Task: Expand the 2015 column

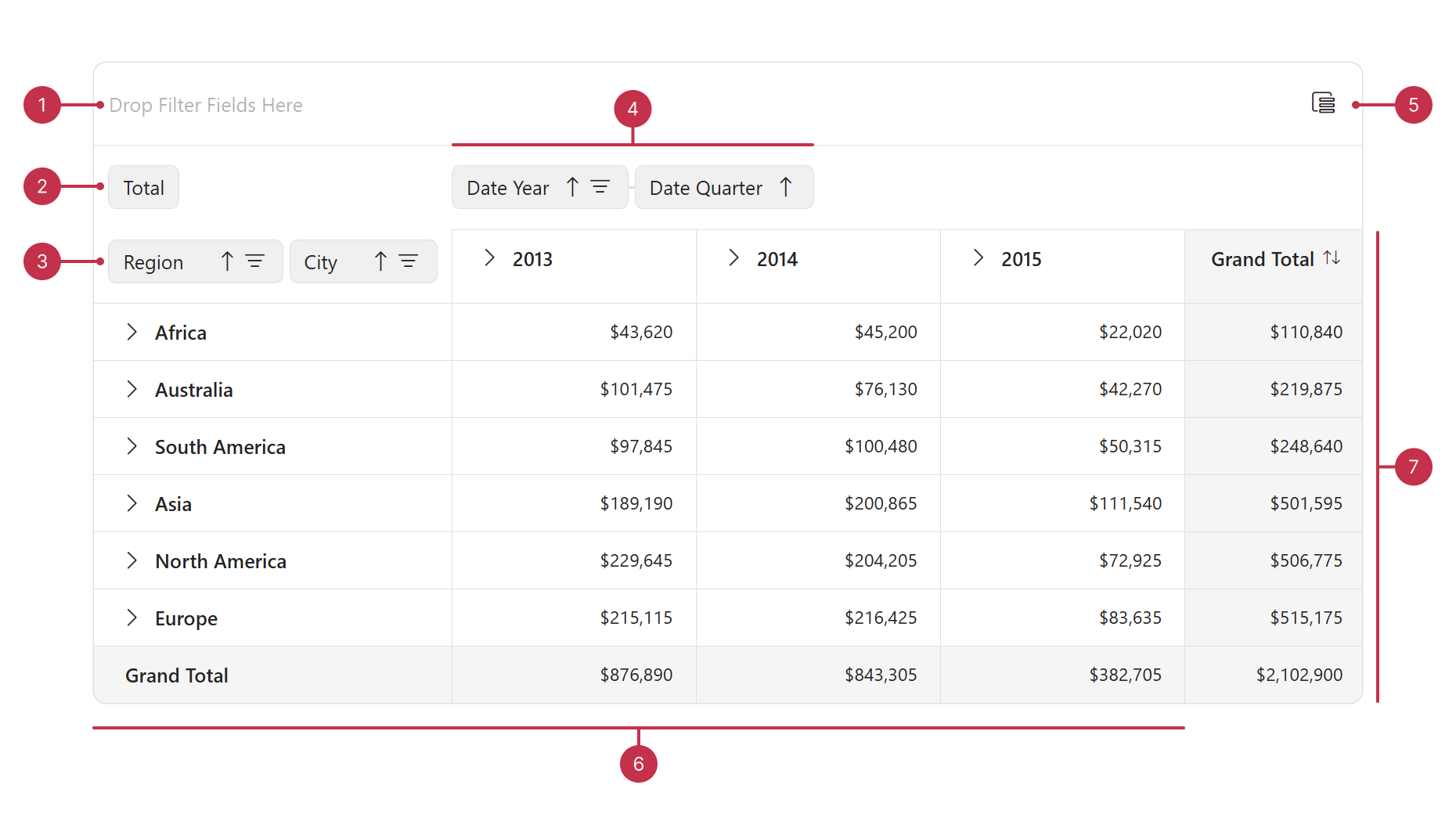Action: click(x=978, y=258)
